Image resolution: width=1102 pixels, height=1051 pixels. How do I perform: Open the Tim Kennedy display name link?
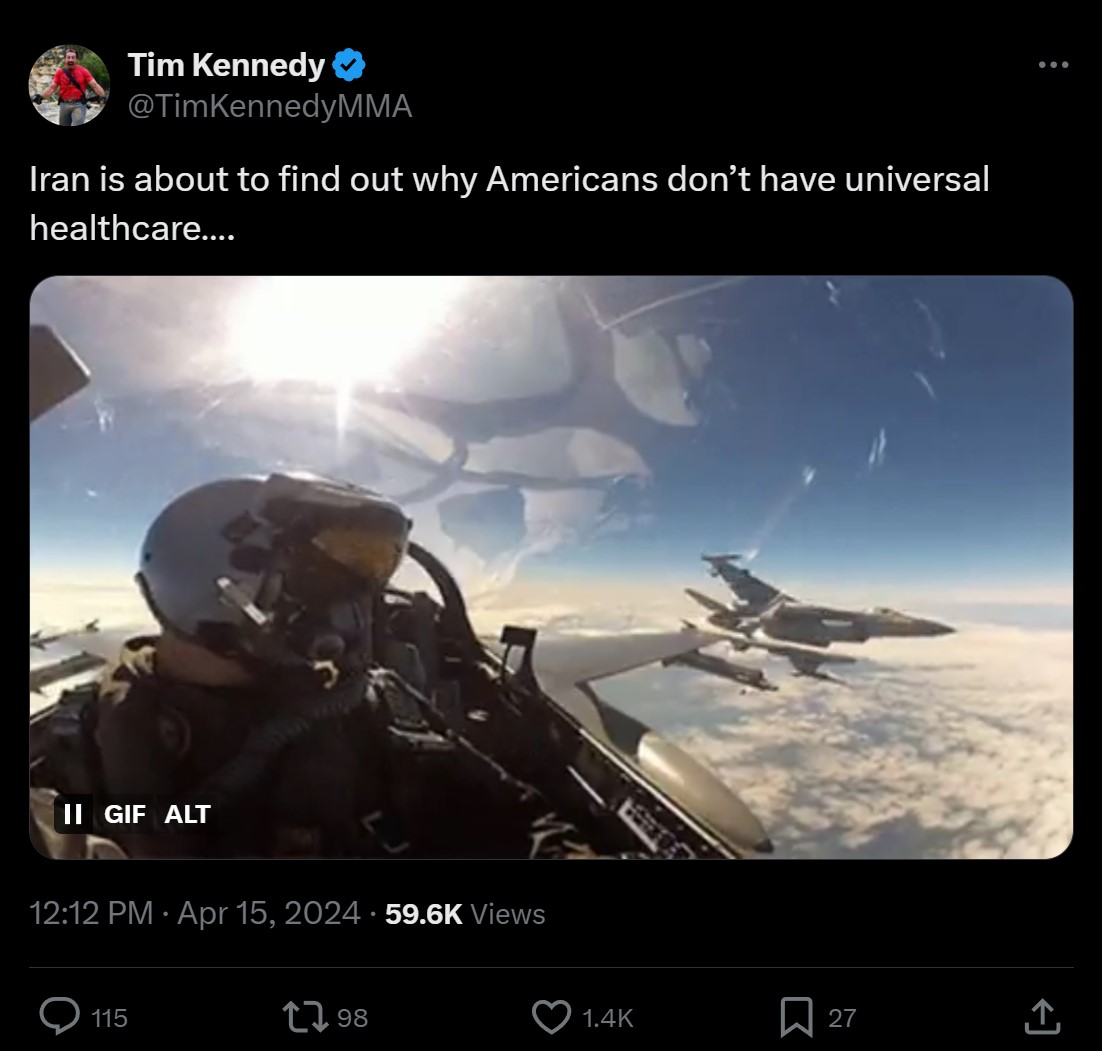tap(226, 65)
